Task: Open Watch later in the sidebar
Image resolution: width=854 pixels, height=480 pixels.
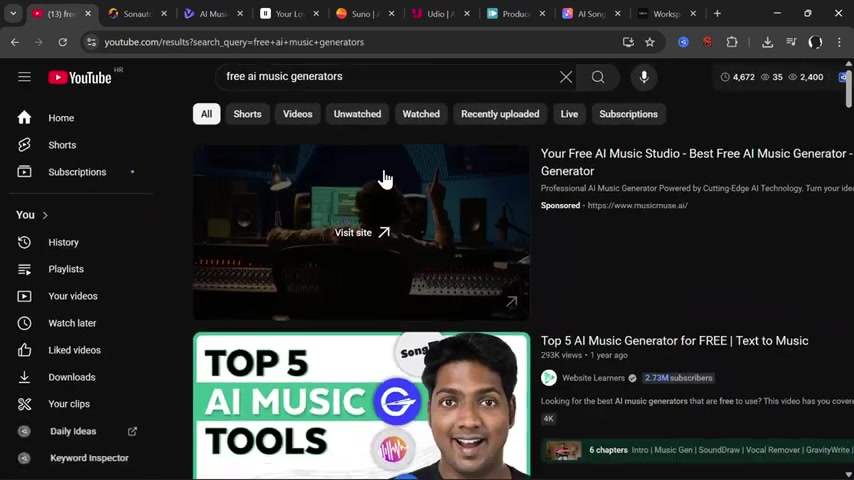Action: tap(72, 323)
